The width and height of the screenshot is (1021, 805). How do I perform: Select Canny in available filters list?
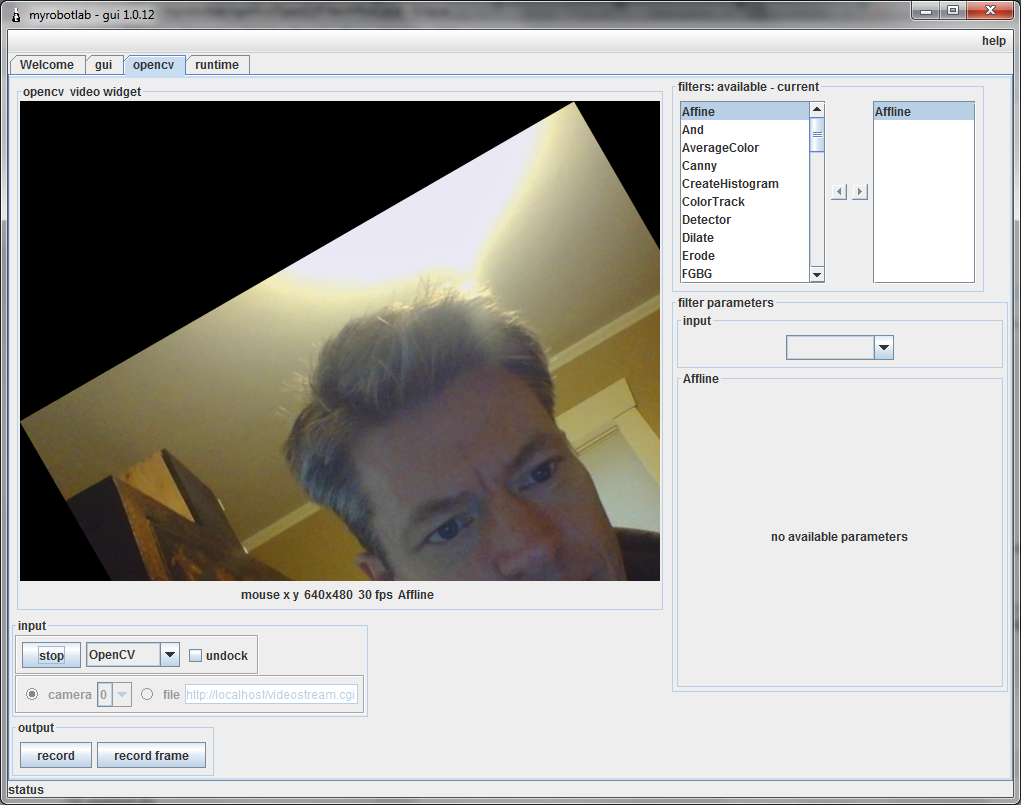click(700, 166)
